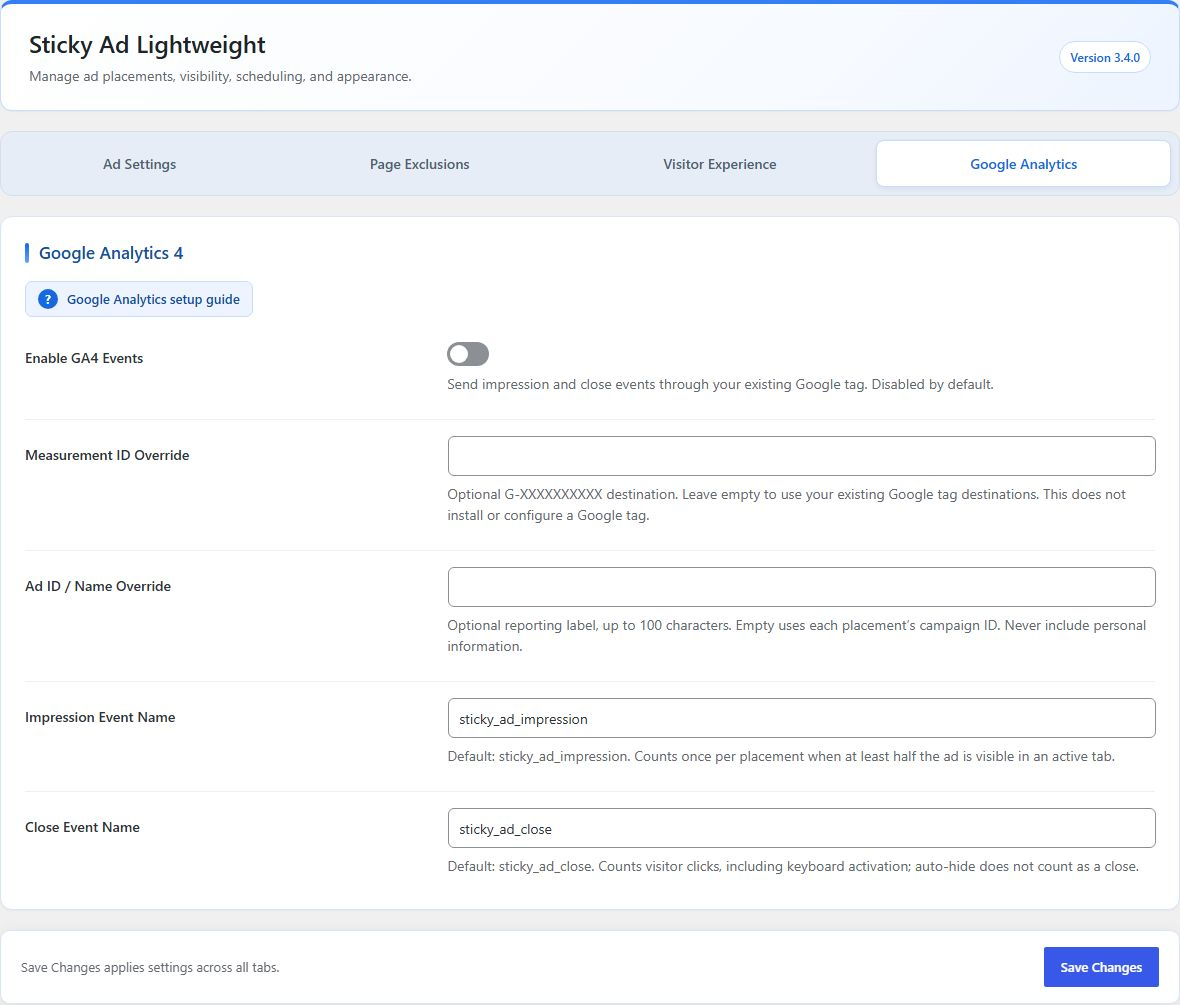Click the 'Optional reporting label' help text
This screenshot has height=1005, width=1180.
796,636
